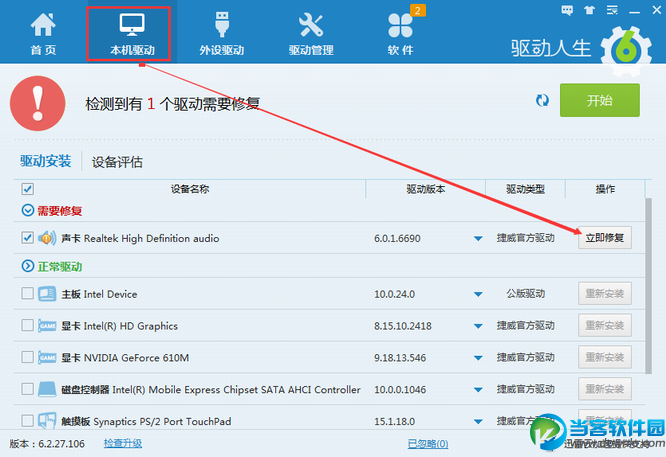Click the Realtek sound card speaker icon

tap(47, 238)
